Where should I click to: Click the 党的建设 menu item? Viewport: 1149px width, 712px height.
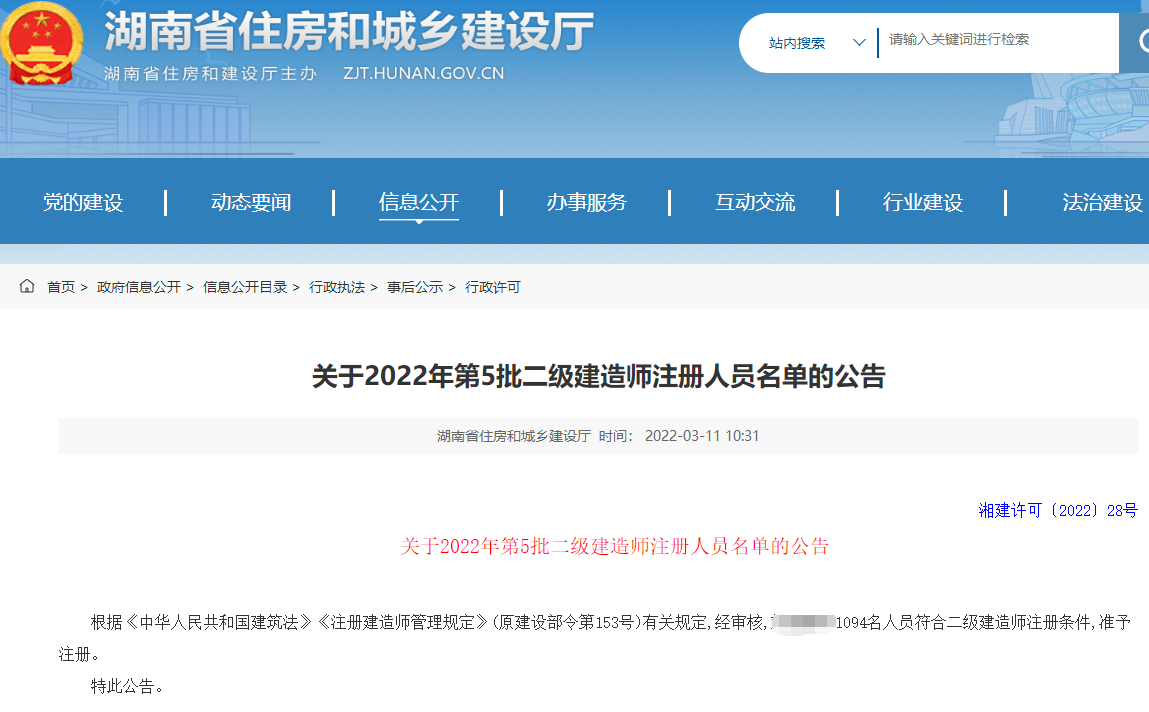(85, 201)
